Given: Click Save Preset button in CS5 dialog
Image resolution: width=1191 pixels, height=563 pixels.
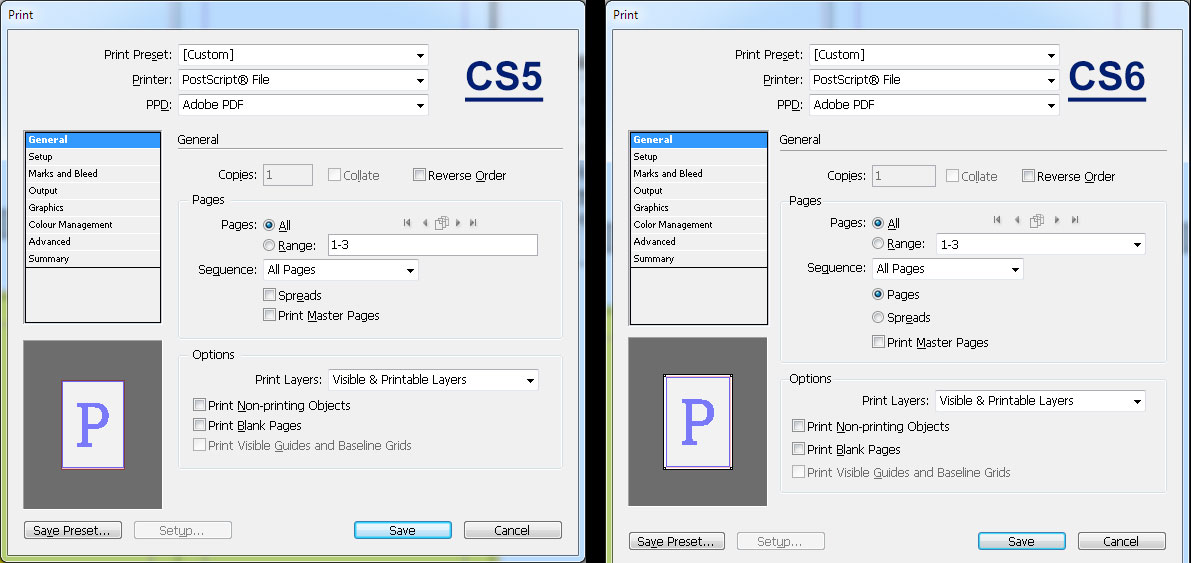Looking at the screenshot, I should point(73,530).
